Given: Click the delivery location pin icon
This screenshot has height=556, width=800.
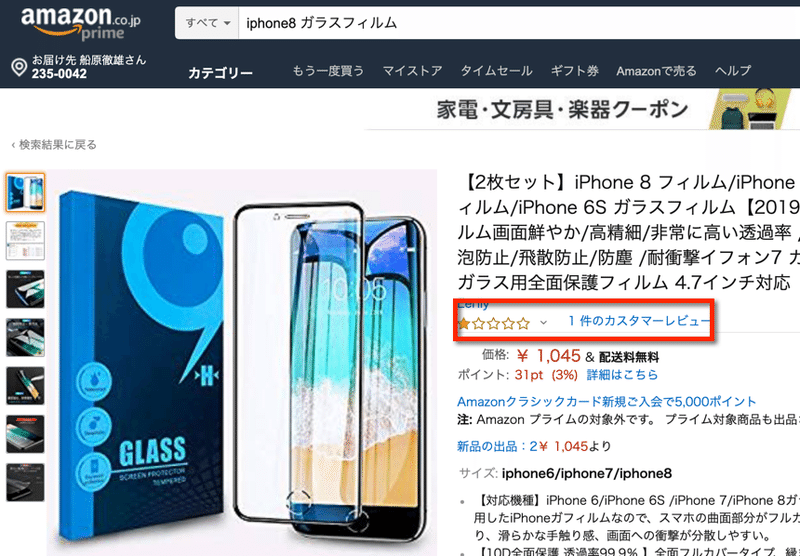Looking at the screenshot, I should tap(19, 67).
